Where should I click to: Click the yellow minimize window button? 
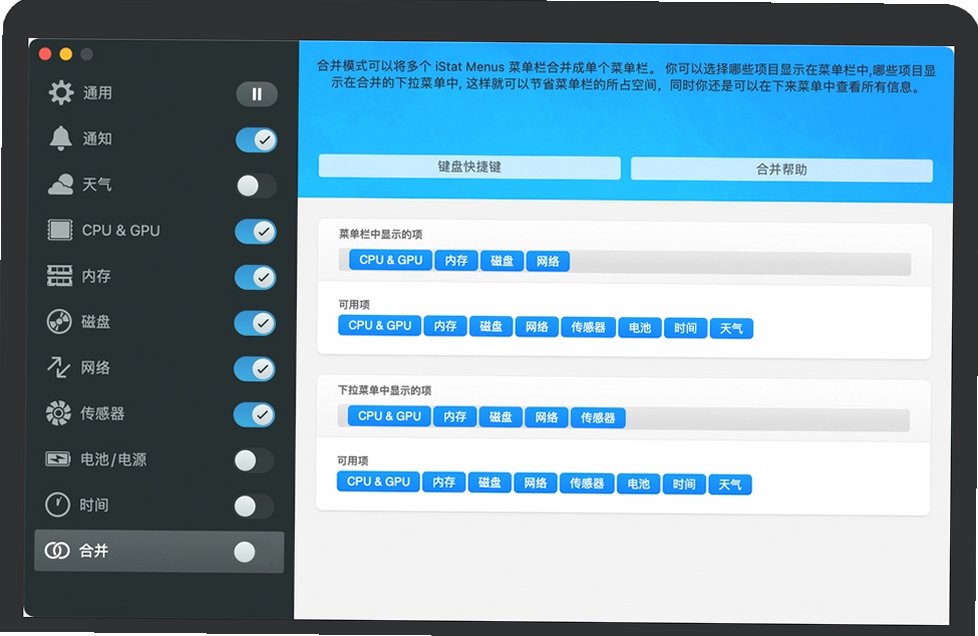point(65,54)
